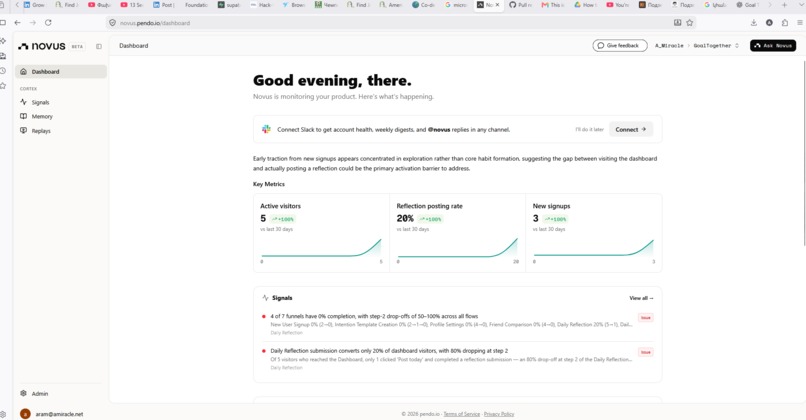Image resolution: width=806 pixels, height=420 pixels.
Task: Click the Privacy Policy footer link
Action: pos(499,414)
